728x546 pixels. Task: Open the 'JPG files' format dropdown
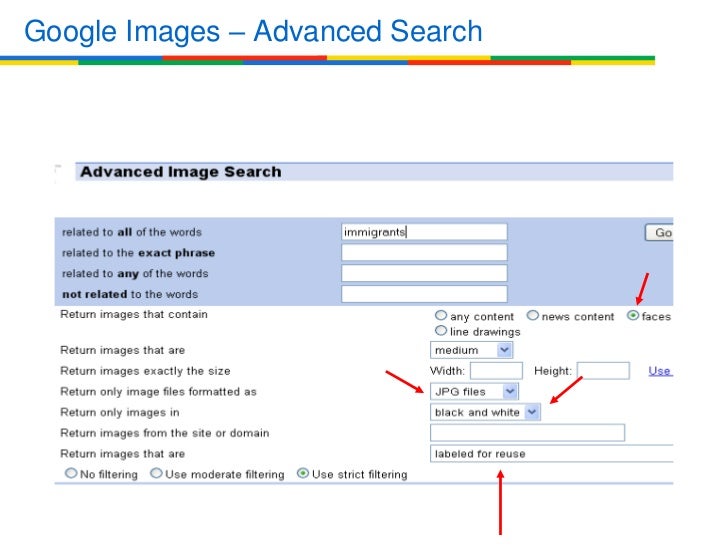coord(474,391)
